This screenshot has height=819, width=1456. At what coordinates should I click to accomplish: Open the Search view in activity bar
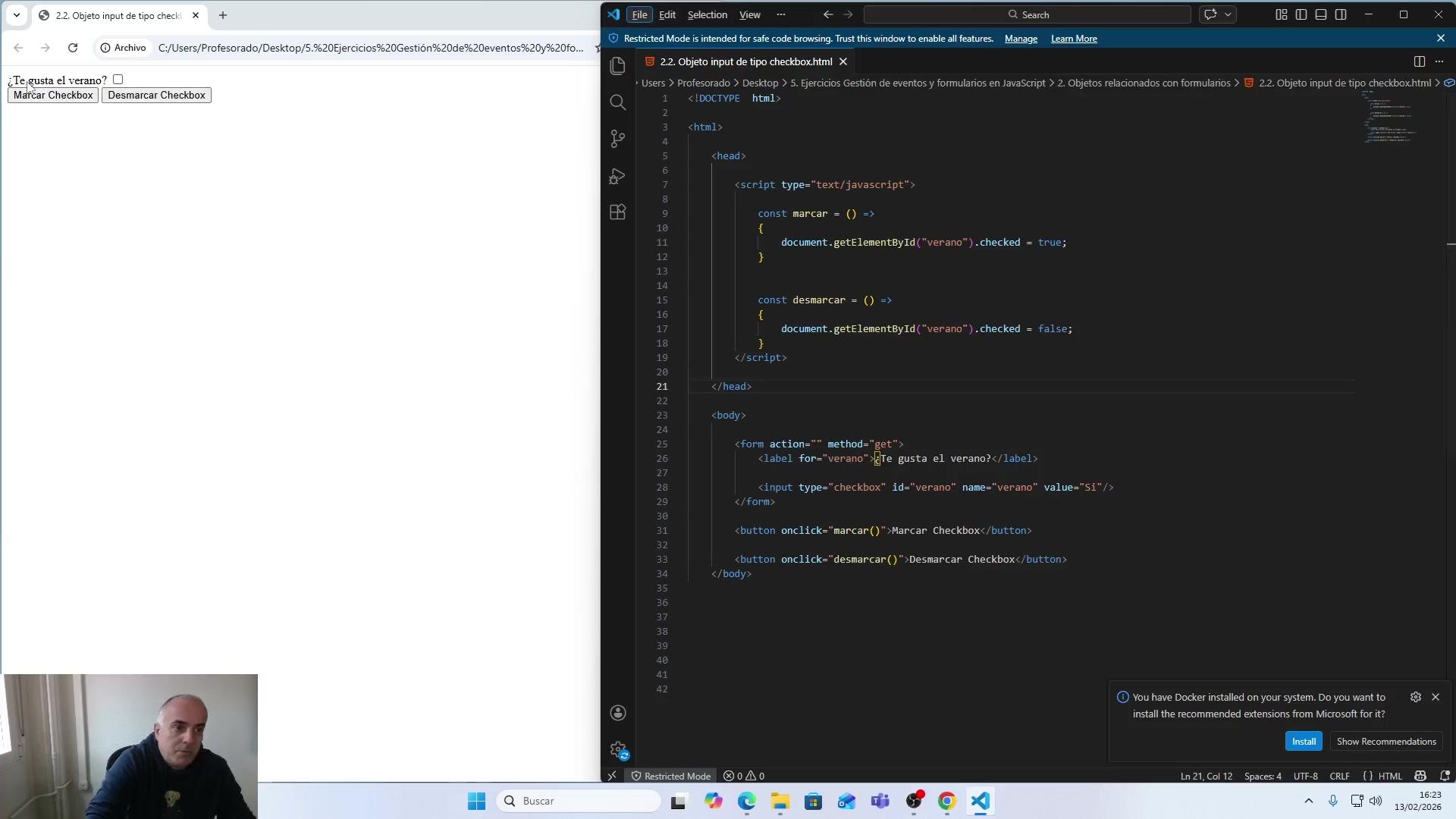(x=618, y=102)
